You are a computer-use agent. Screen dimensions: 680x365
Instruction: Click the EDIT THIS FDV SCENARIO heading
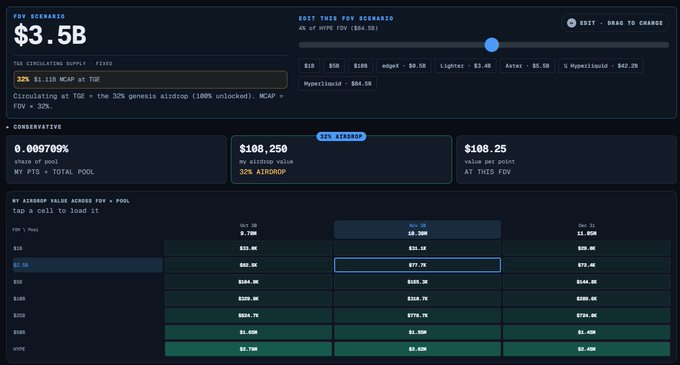346,18
